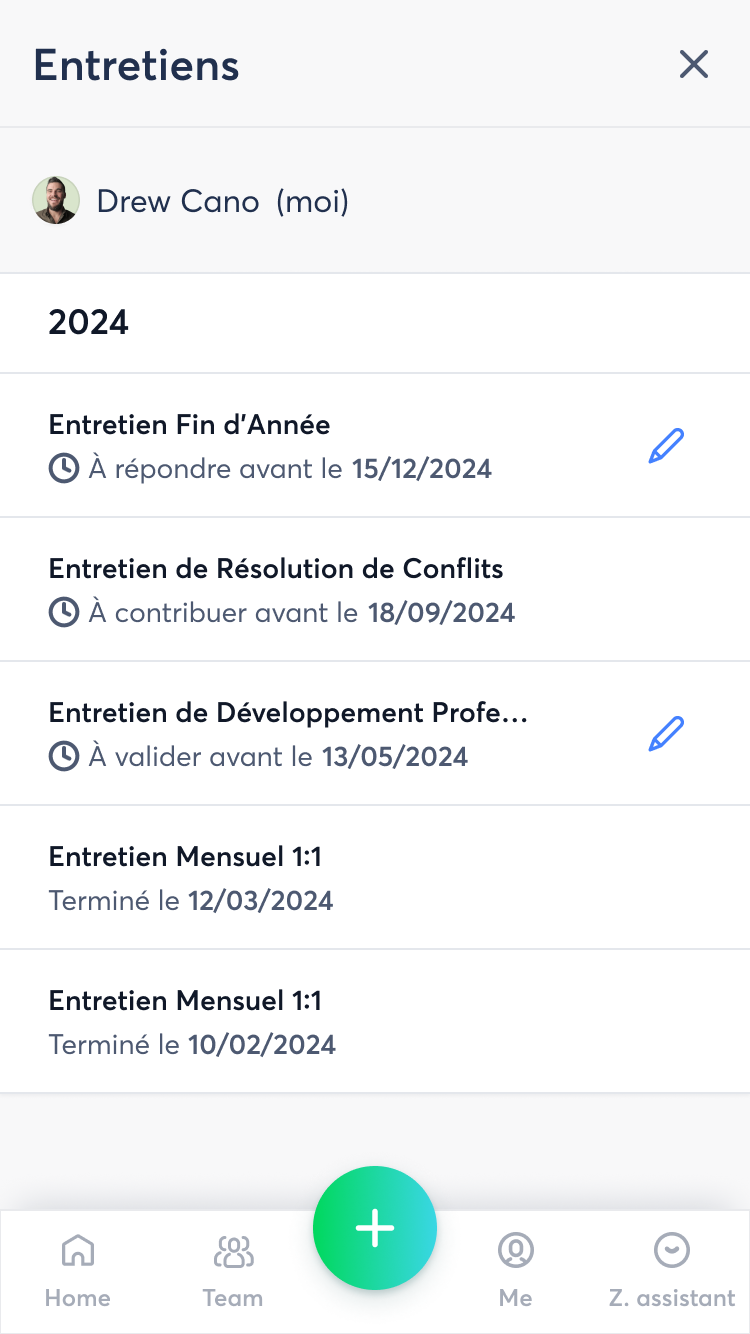This screenshot has width=750, height=1334.
Task: Close the Entretiens panel
Action: click(693, 64)
